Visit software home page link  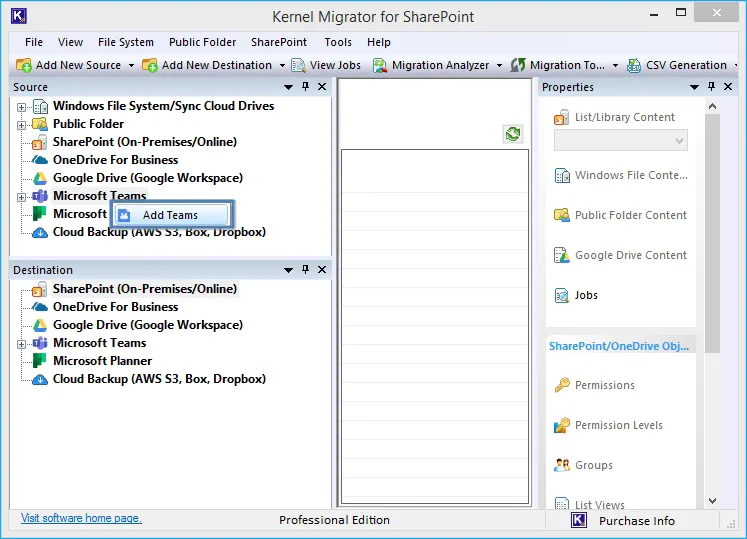pyautogui.click(x=81, y=518)
